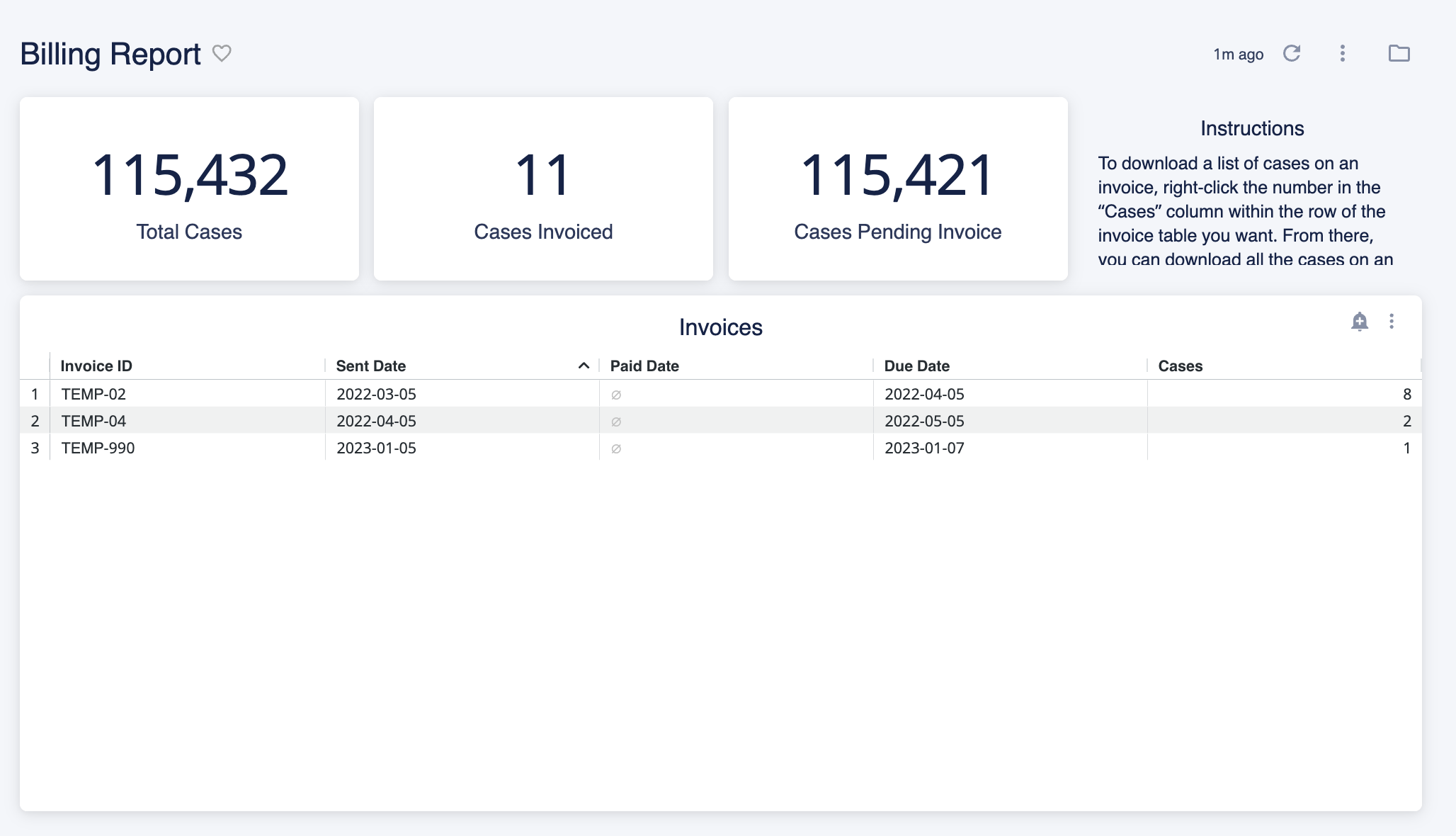Image resolution: width=1456 pixels, height=836 pixels.
Task: Create a subscription with the bell icon
Action: click(1360, 322)
